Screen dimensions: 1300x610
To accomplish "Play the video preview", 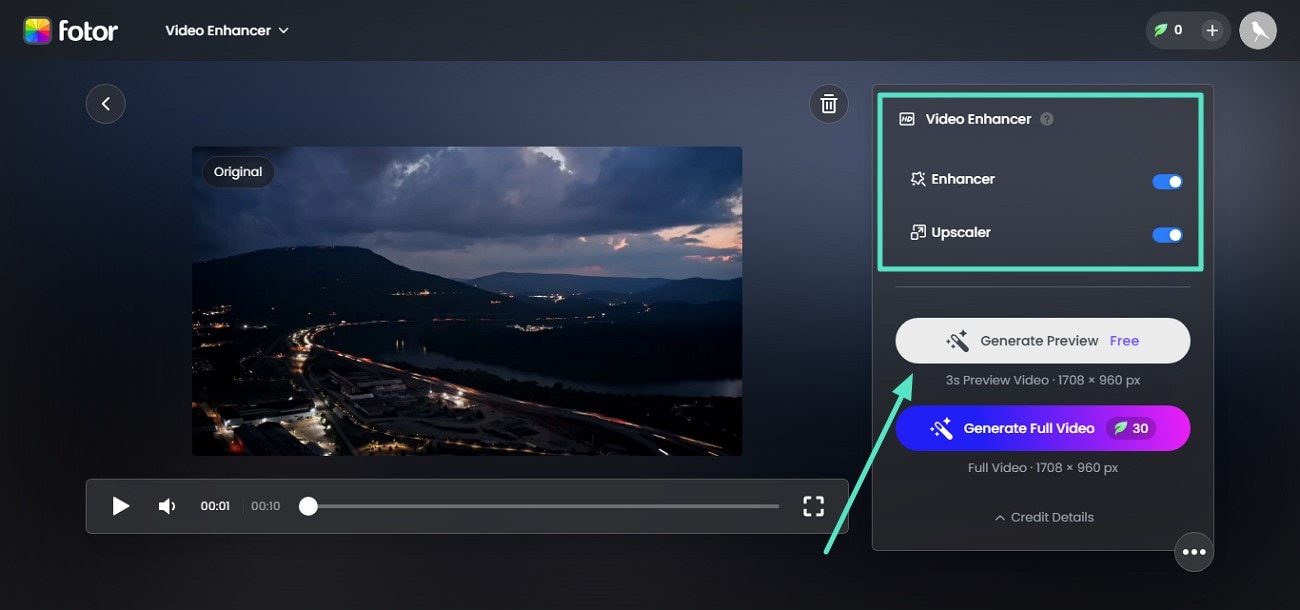I will 120,506.
